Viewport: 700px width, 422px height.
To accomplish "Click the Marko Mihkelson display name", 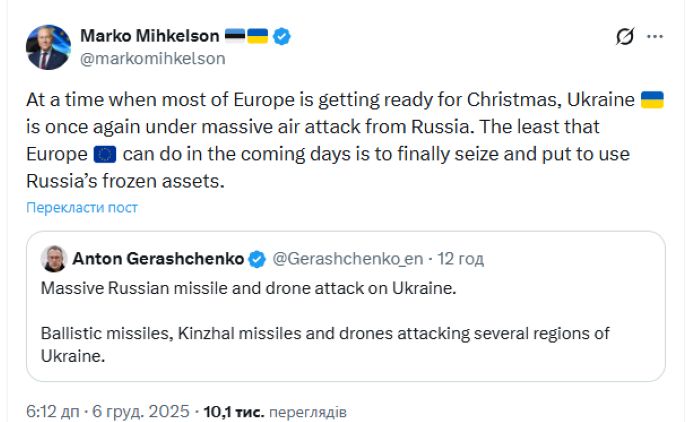I will (x=150, y=36).
